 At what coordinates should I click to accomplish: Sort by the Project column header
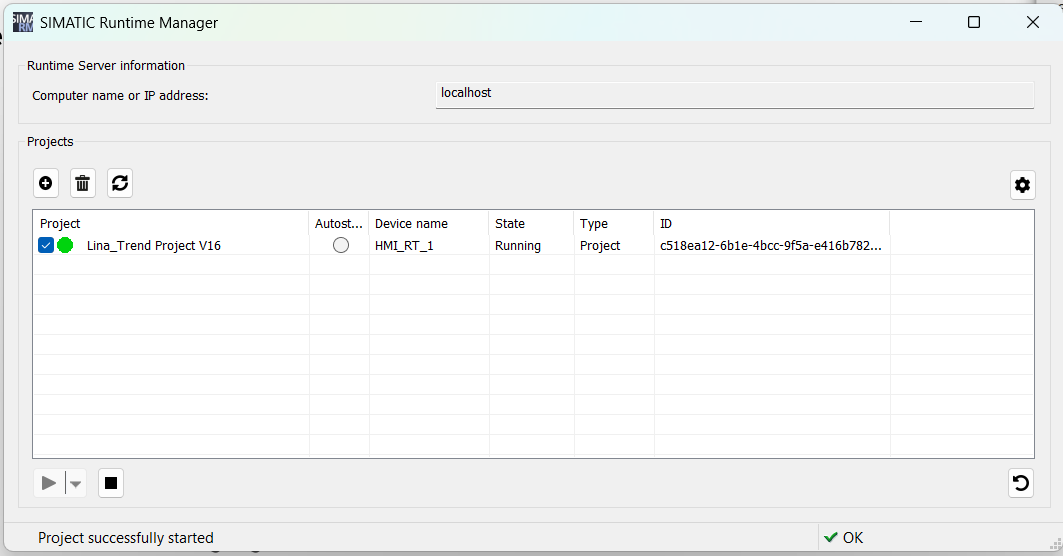click(170, 224)
